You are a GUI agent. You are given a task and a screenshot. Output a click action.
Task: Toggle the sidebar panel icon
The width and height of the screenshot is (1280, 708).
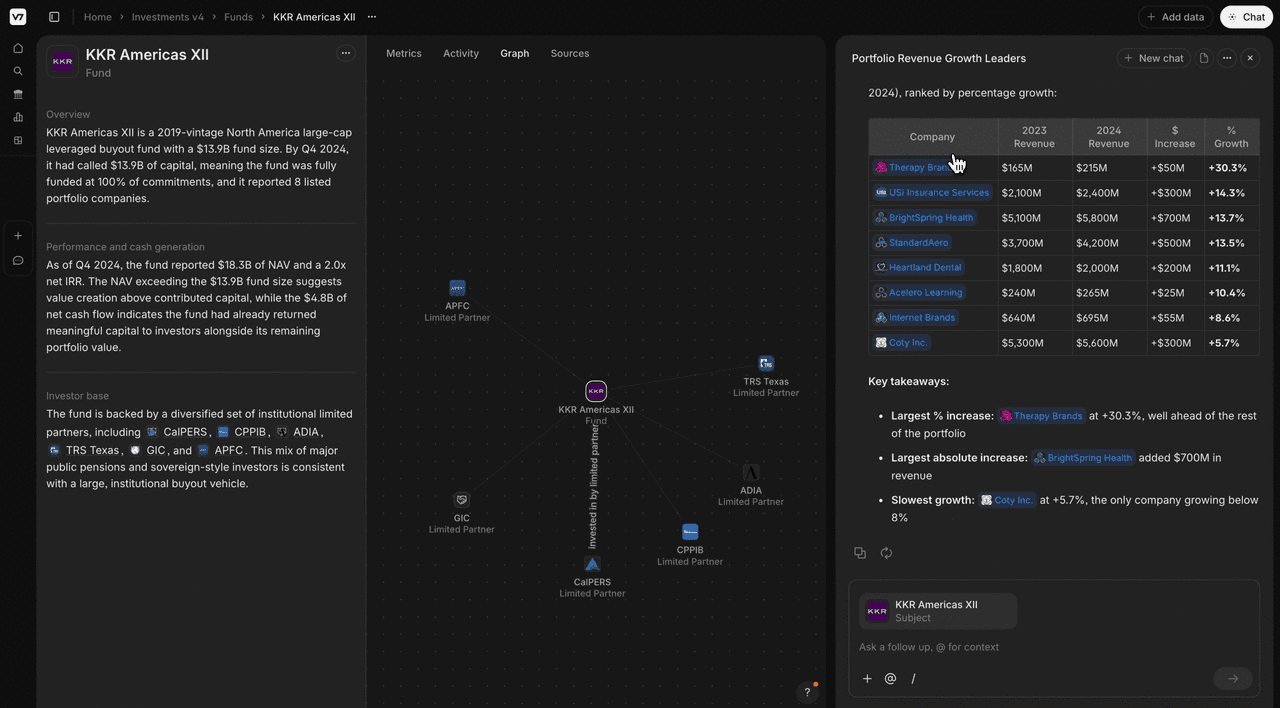[x=54, y=17]
